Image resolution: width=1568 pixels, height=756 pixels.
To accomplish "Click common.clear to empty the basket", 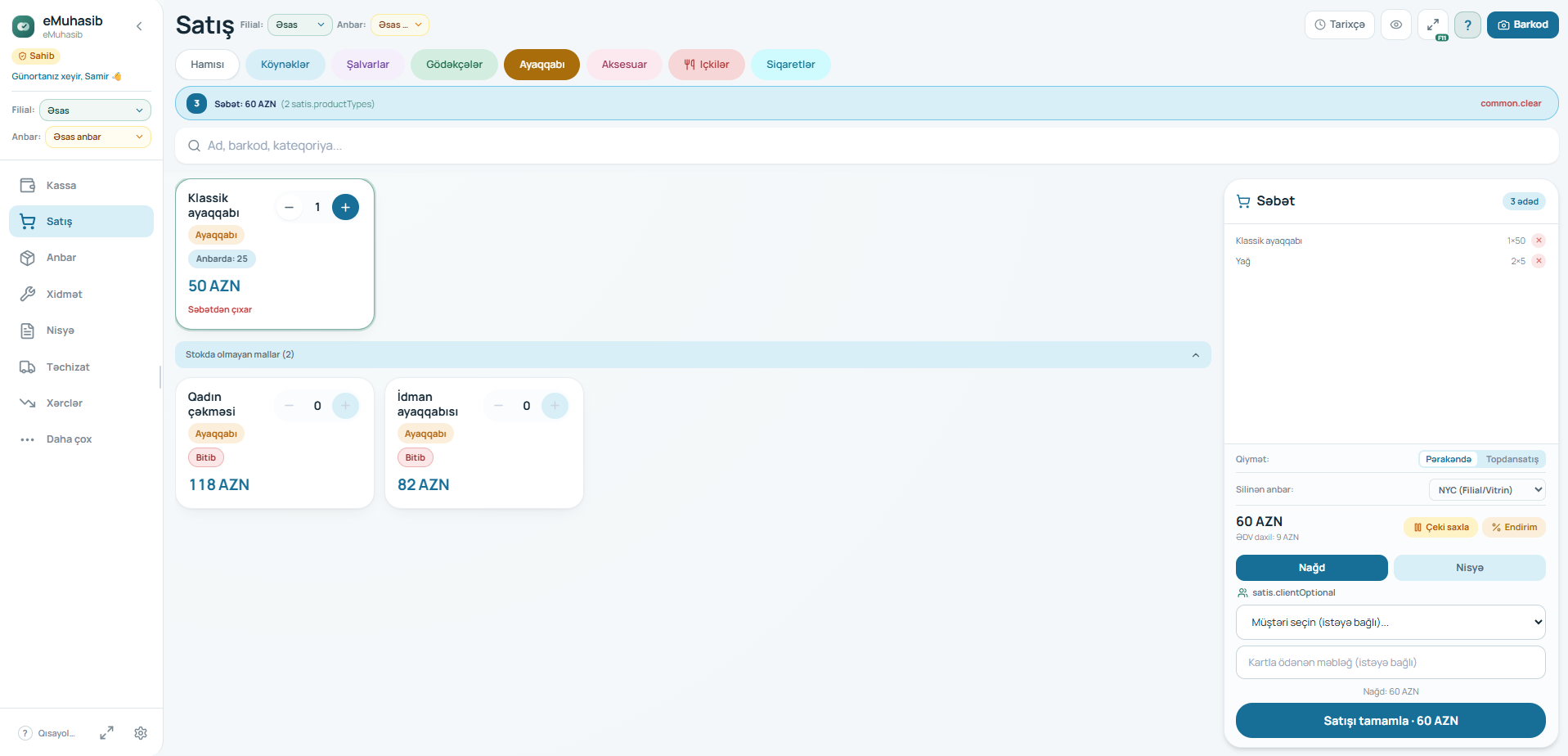I will pyautogui.click(x=1511, y=104).
